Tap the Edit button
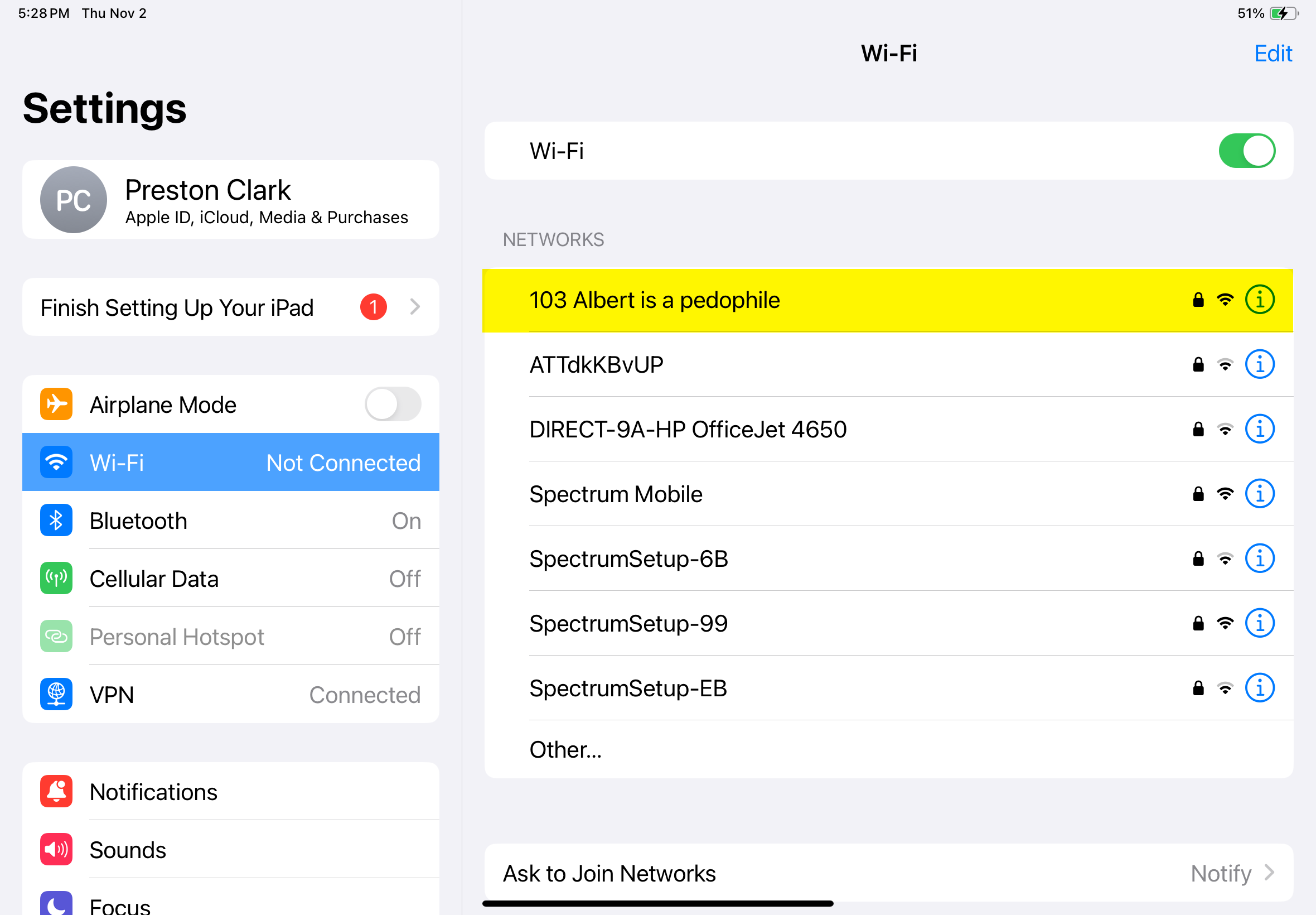The width and height of the screenshot is (1316, 915). 1273,54
